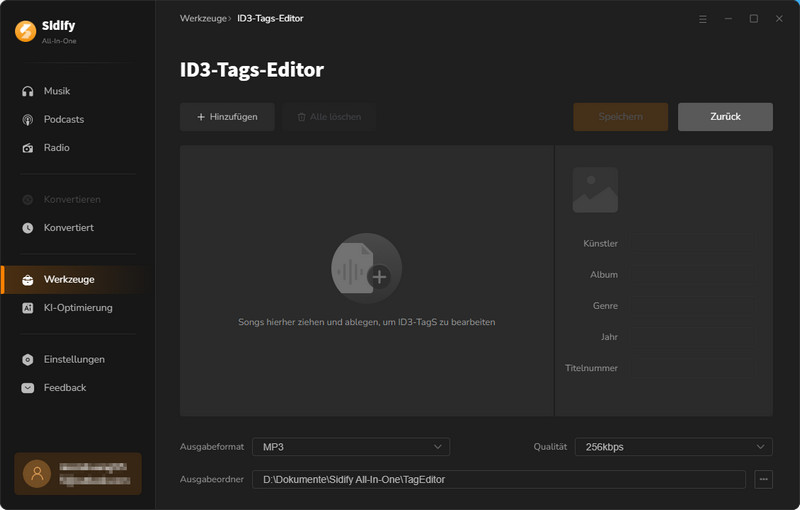800x510 pixels.
Task: Maximize the Sidify window
Action: (754, 19)
